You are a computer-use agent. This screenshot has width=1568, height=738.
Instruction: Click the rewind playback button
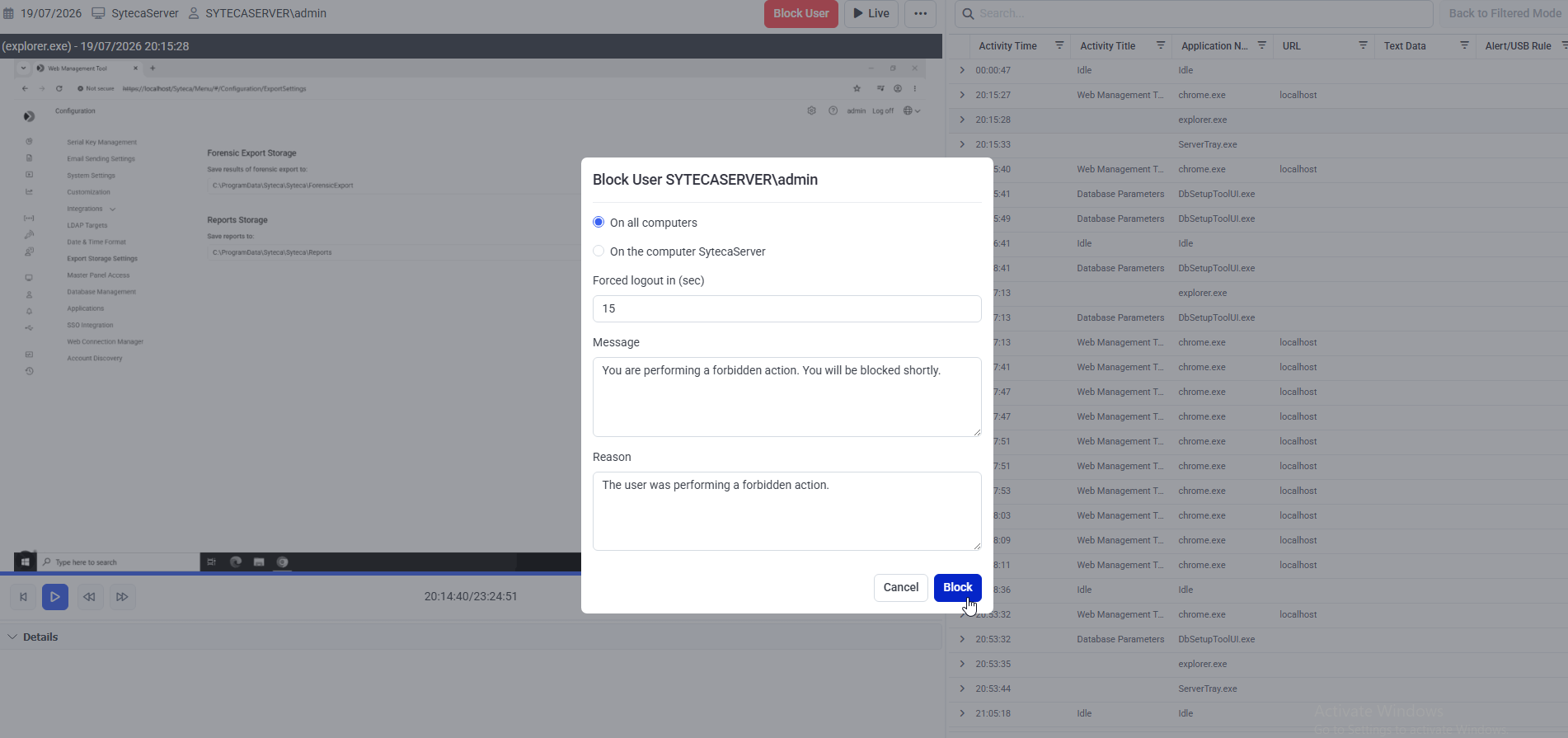[x=89, y=596]
